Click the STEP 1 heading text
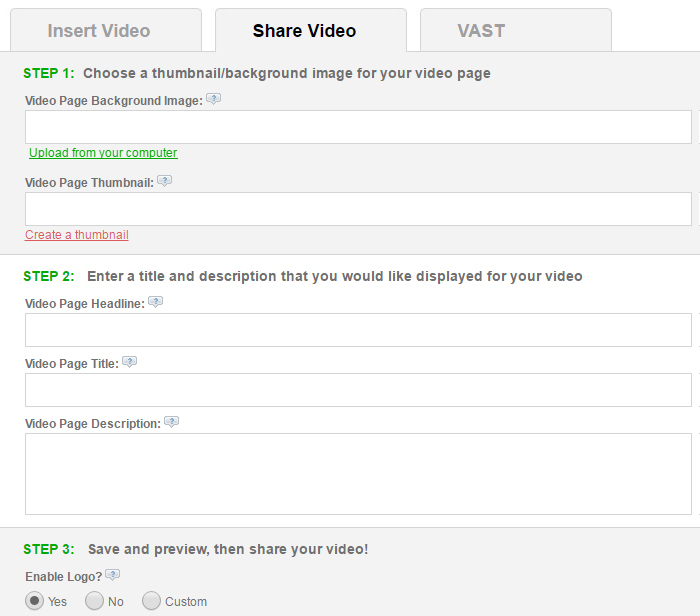 point(257,73)
